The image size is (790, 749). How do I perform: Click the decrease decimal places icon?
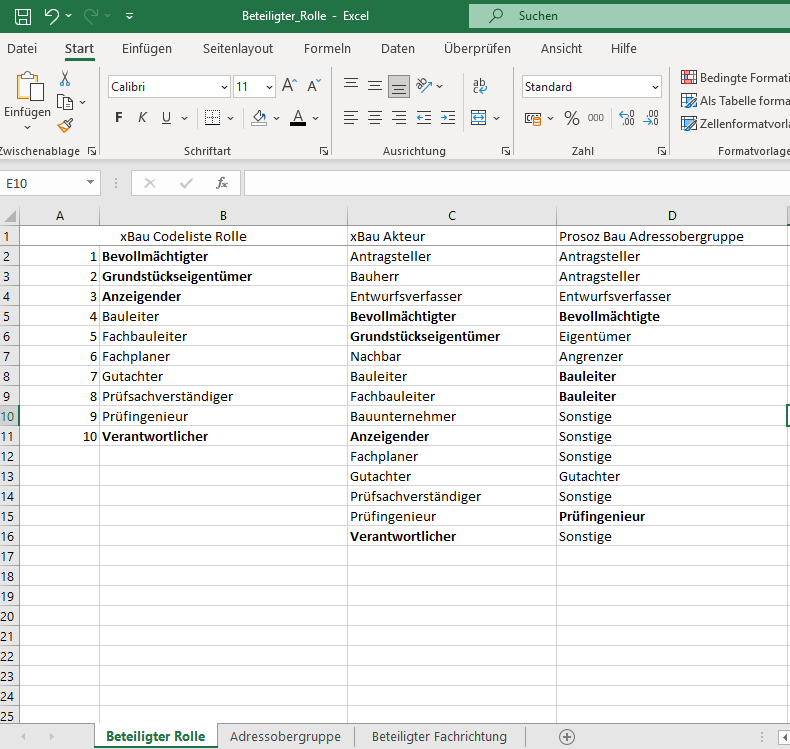tap(651, 118)
